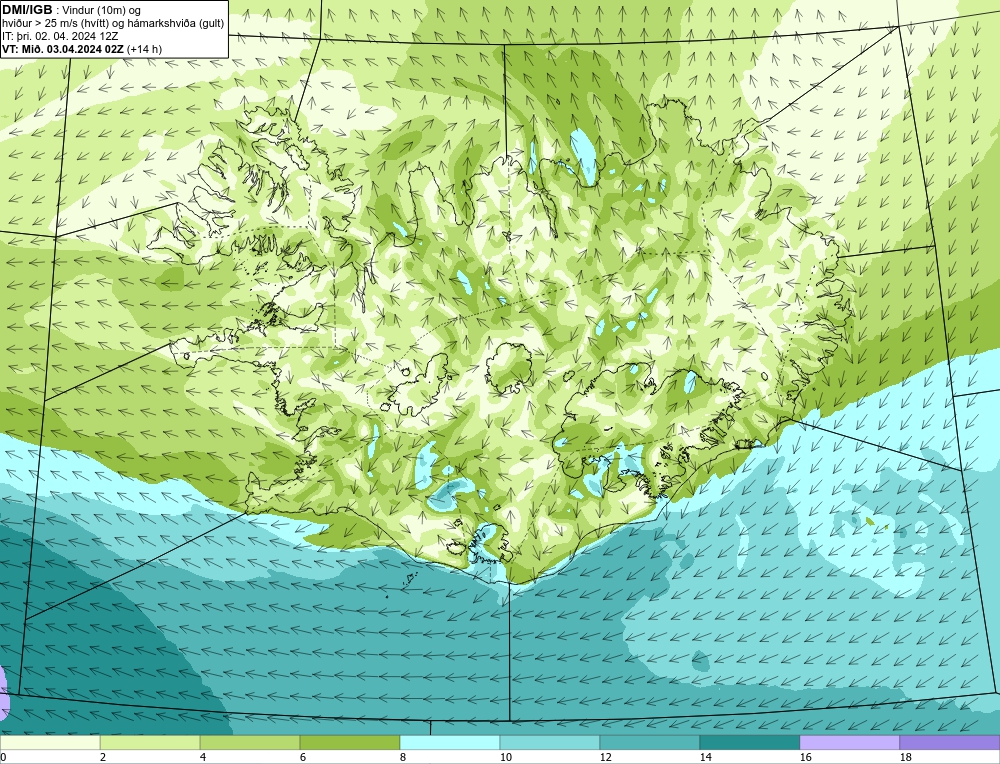Click the legend value label '2'
The width and height of the screenshot is (1000, 764).
(x=103, y=758)
